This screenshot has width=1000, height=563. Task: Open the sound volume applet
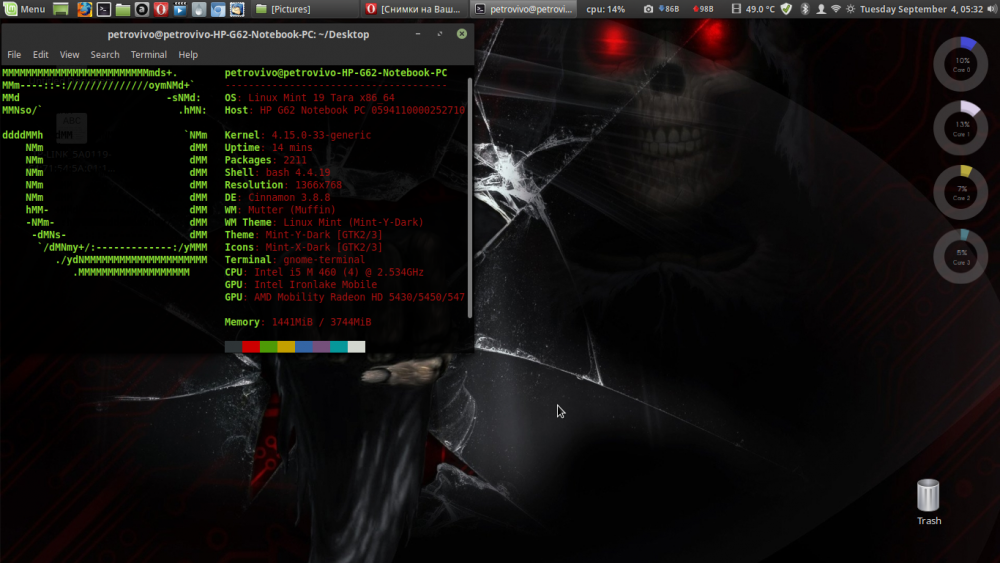click(992, 9)
